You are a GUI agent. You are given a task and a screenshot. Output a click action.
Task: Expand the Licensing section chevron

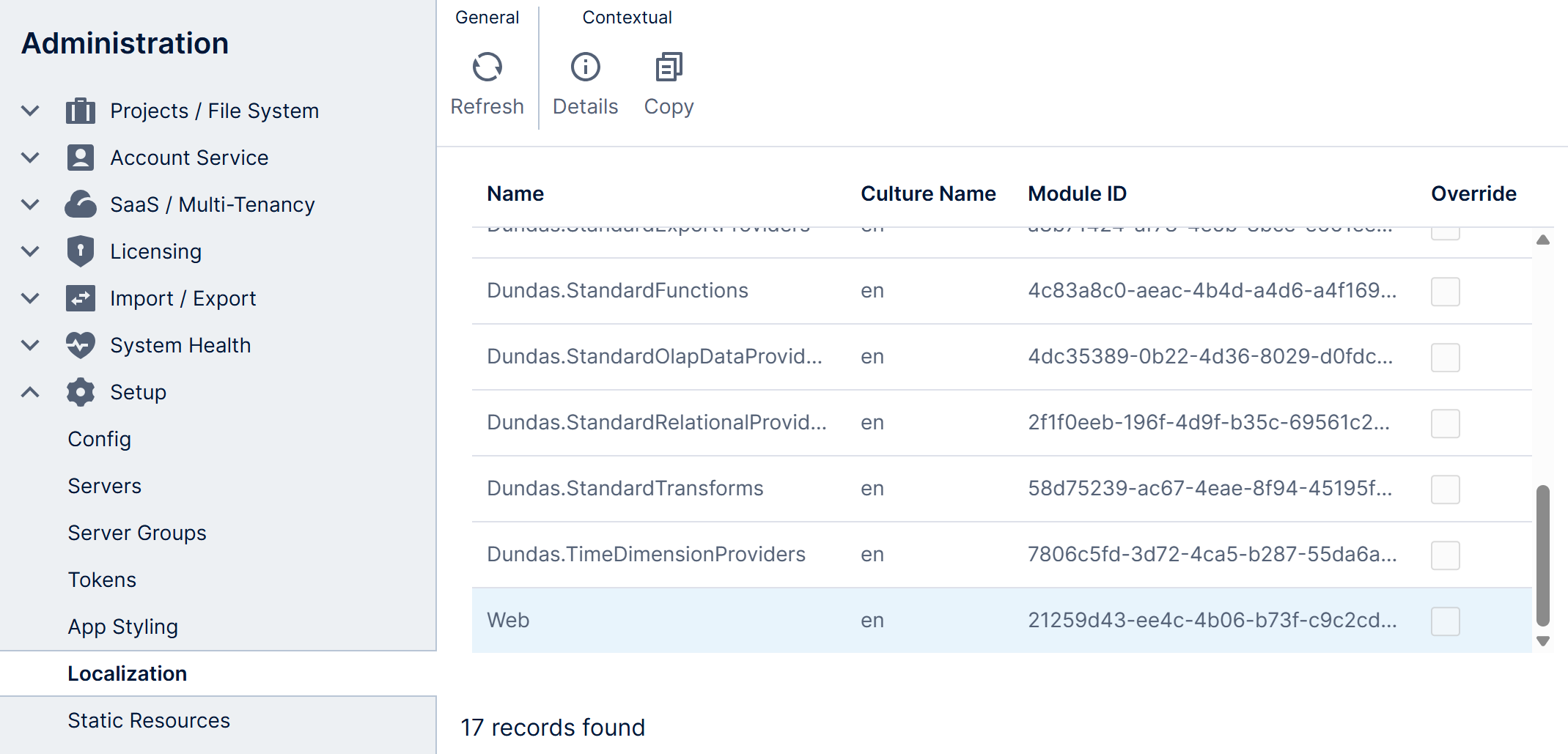30,251
